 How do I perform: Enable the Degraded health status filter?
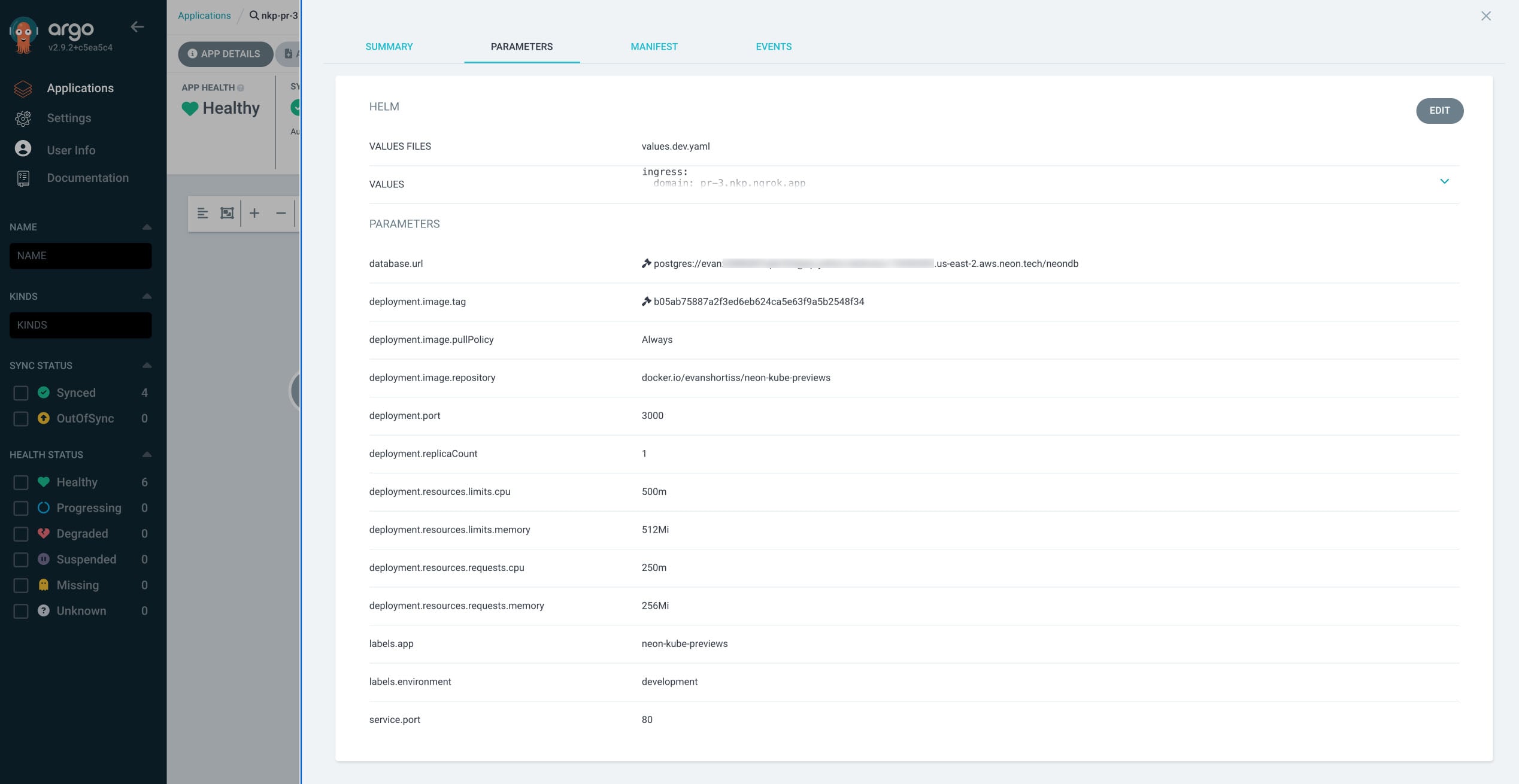click(21, 534)
